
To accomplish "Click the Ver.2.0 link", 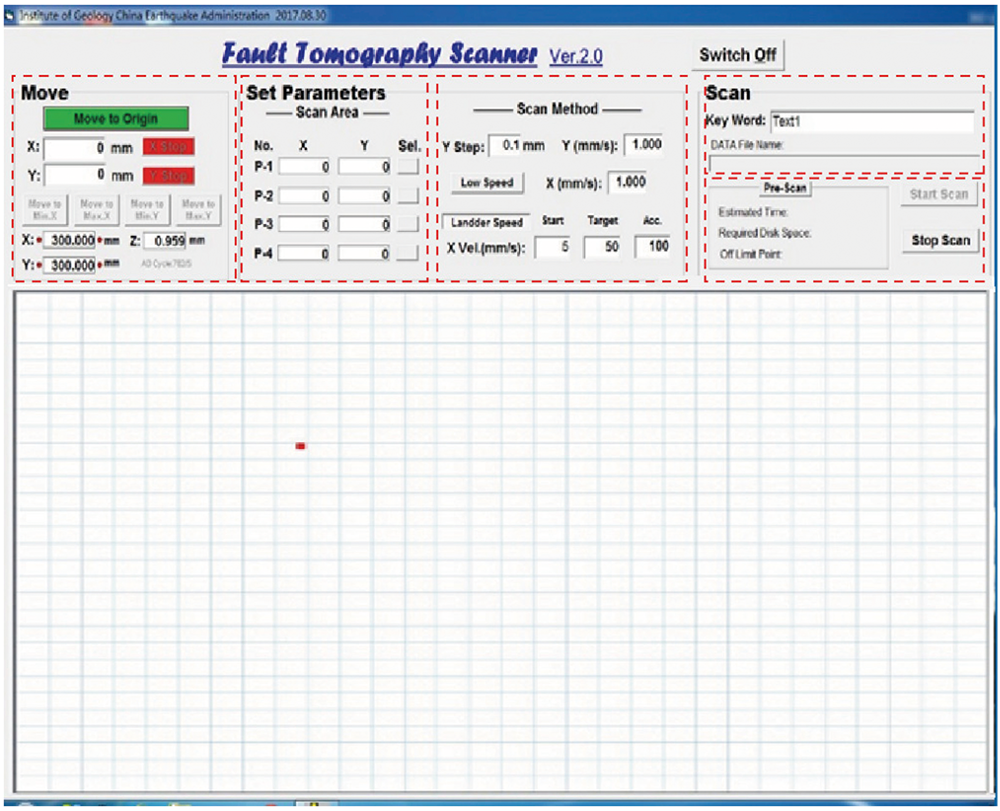I will (x=576, y=56).
